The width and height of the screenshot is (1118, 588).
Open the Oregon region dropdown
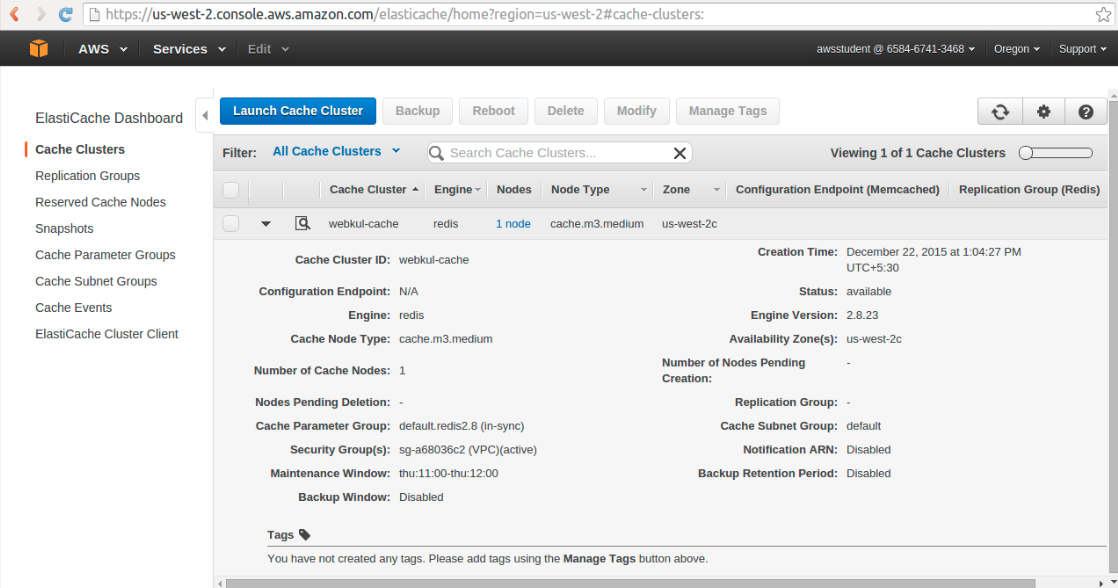(x=1017, y=48)
